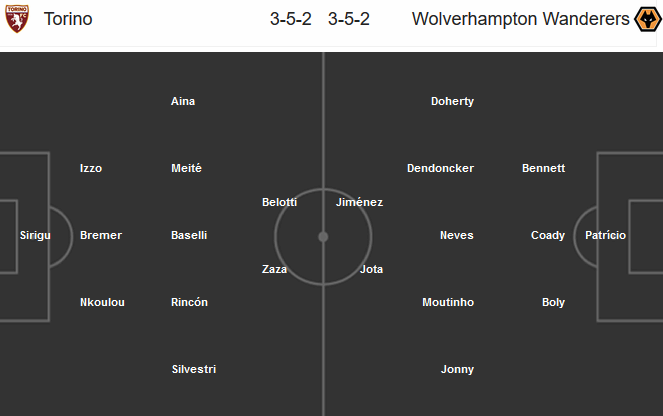Select goalkeeper Patrício on the pitch

coord(606,235)
